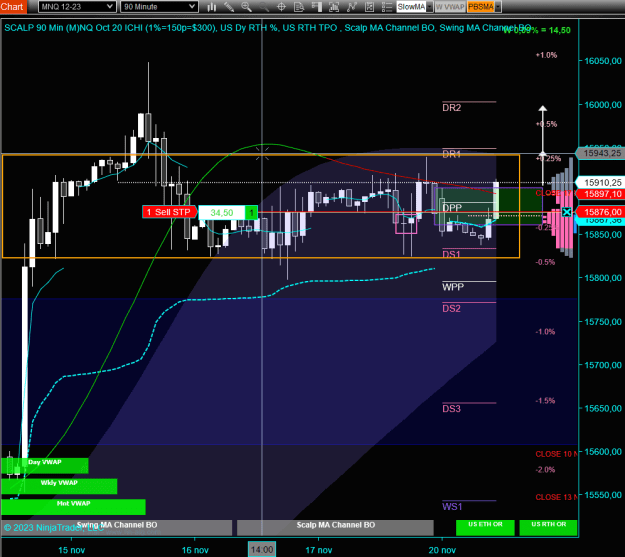Toggle the W VWAP toolbar button
Image resolution: width=625 pixels, height=557 pixels.
(450, 7)
